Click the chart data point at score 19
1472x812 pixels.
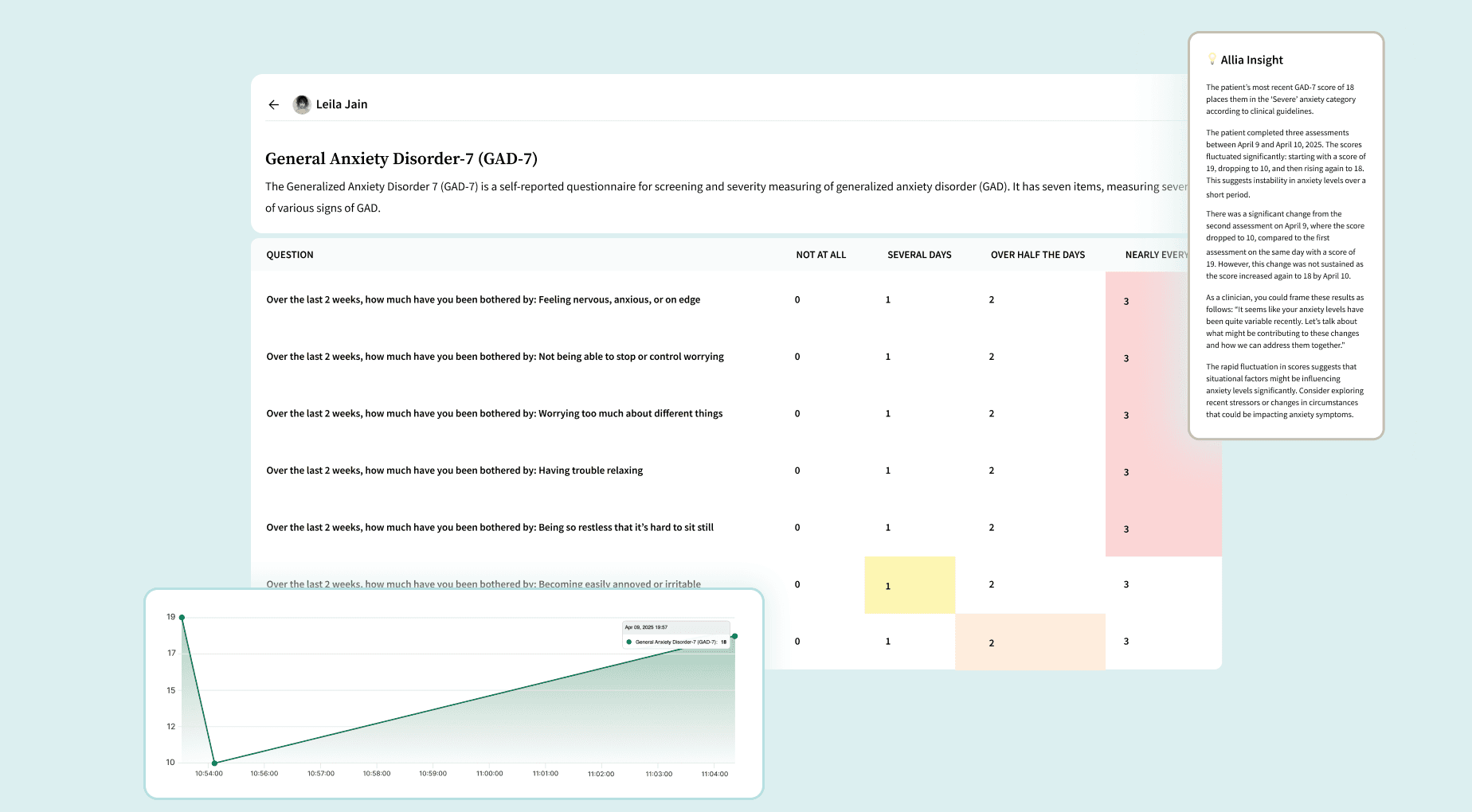coord(182,617)
